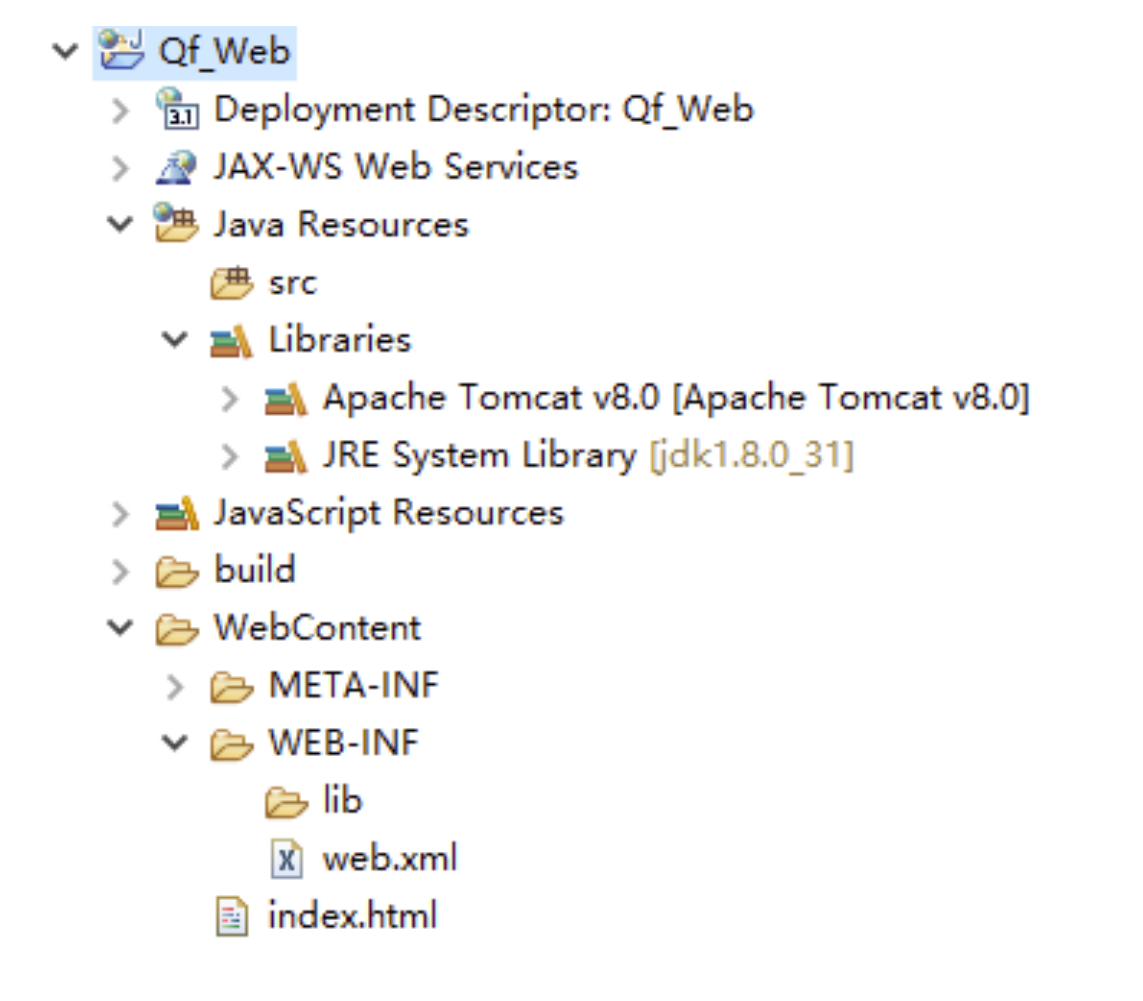
Task: Expand Apache Tomcat v8.0 library
Action: point(230,398)
